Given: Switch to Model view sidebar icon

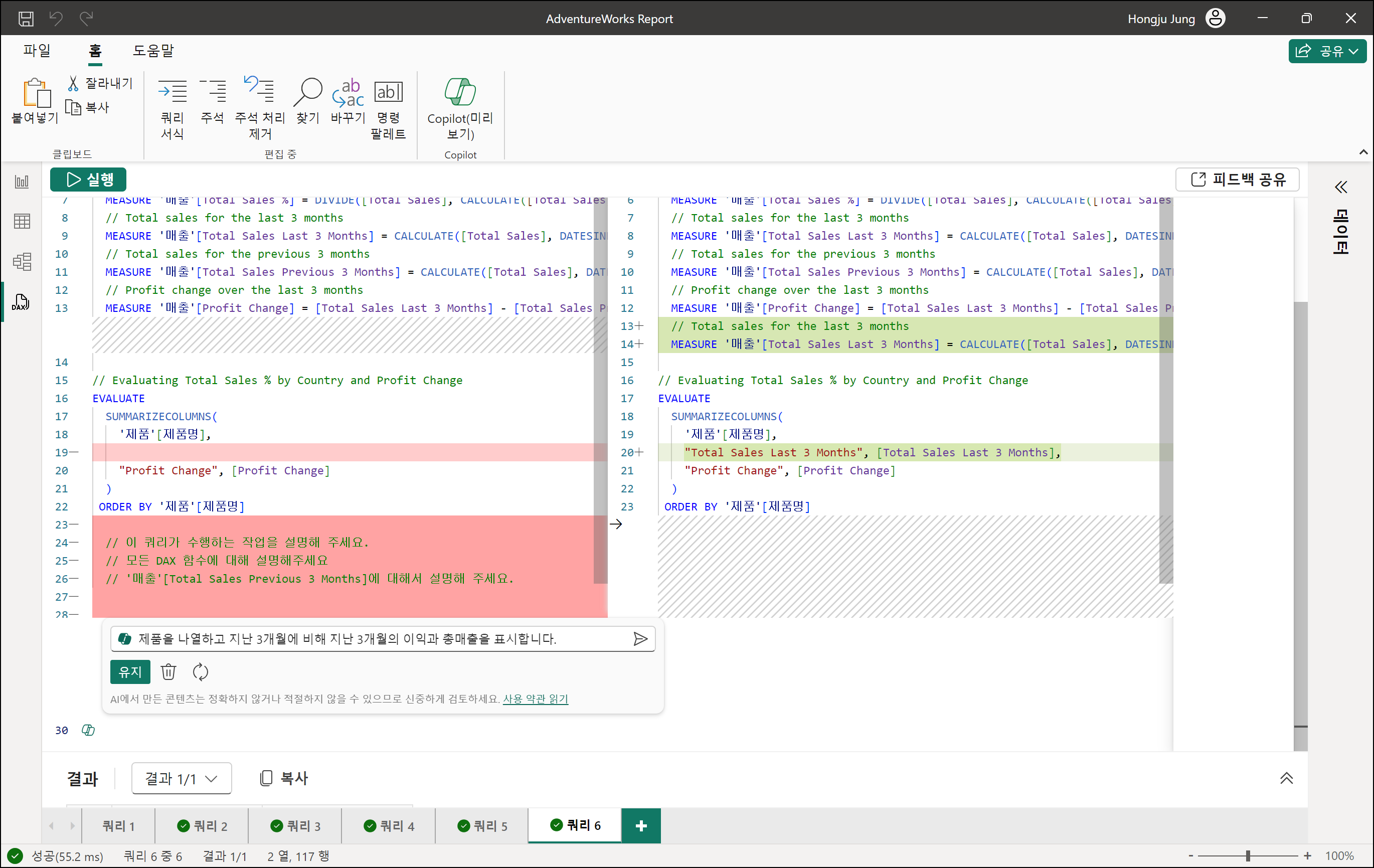Looking at the screenshot, I should [x=22, y=262].
